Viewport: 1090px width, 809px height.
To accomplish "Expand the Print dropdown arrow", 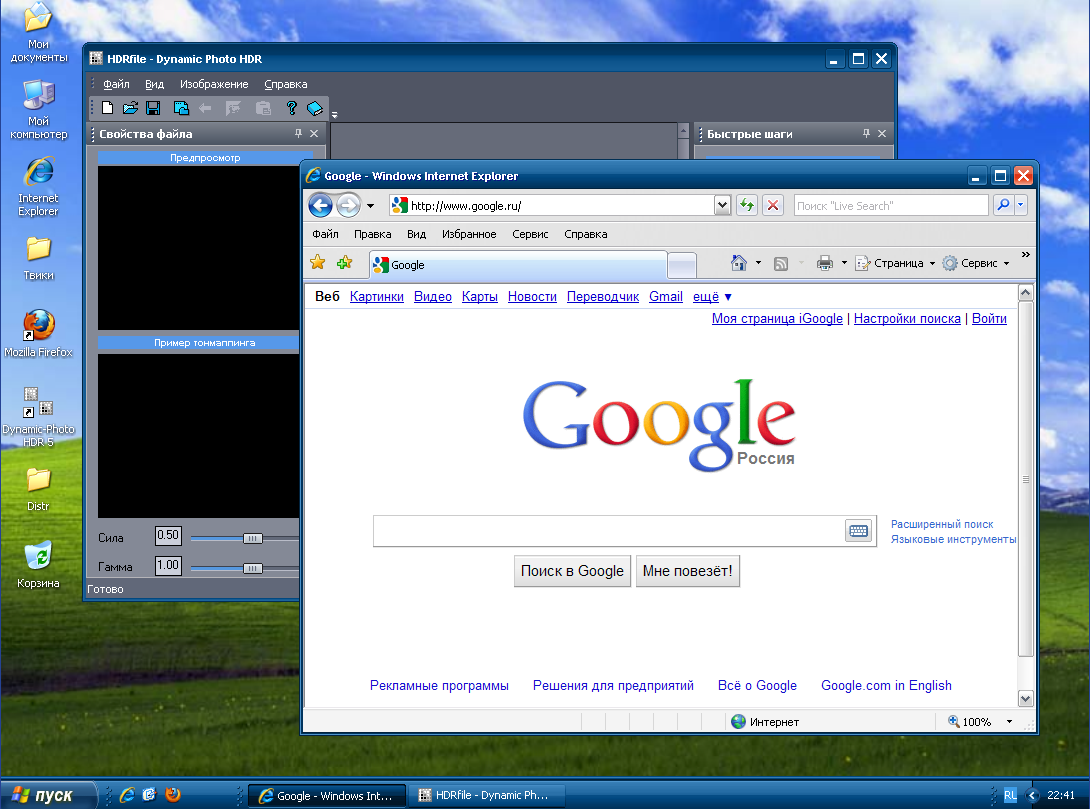I will (844, 263).
